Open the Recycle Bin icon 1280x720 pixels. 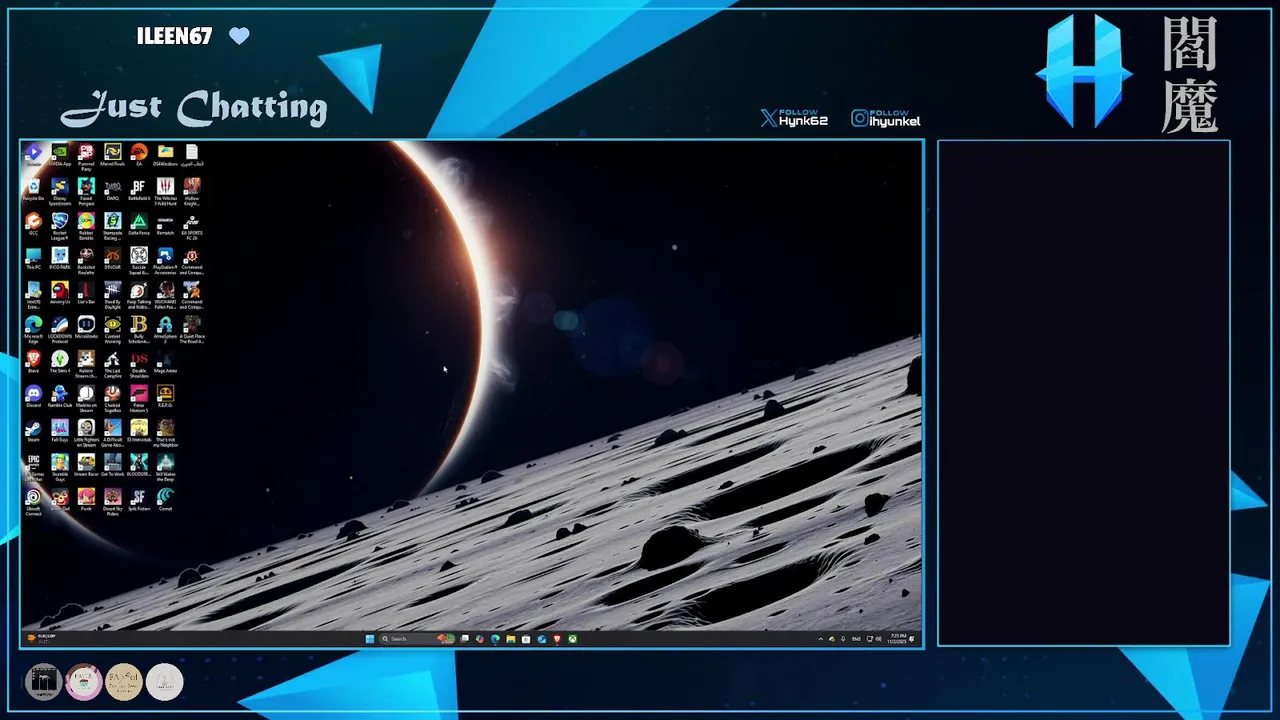coord(33,191)
